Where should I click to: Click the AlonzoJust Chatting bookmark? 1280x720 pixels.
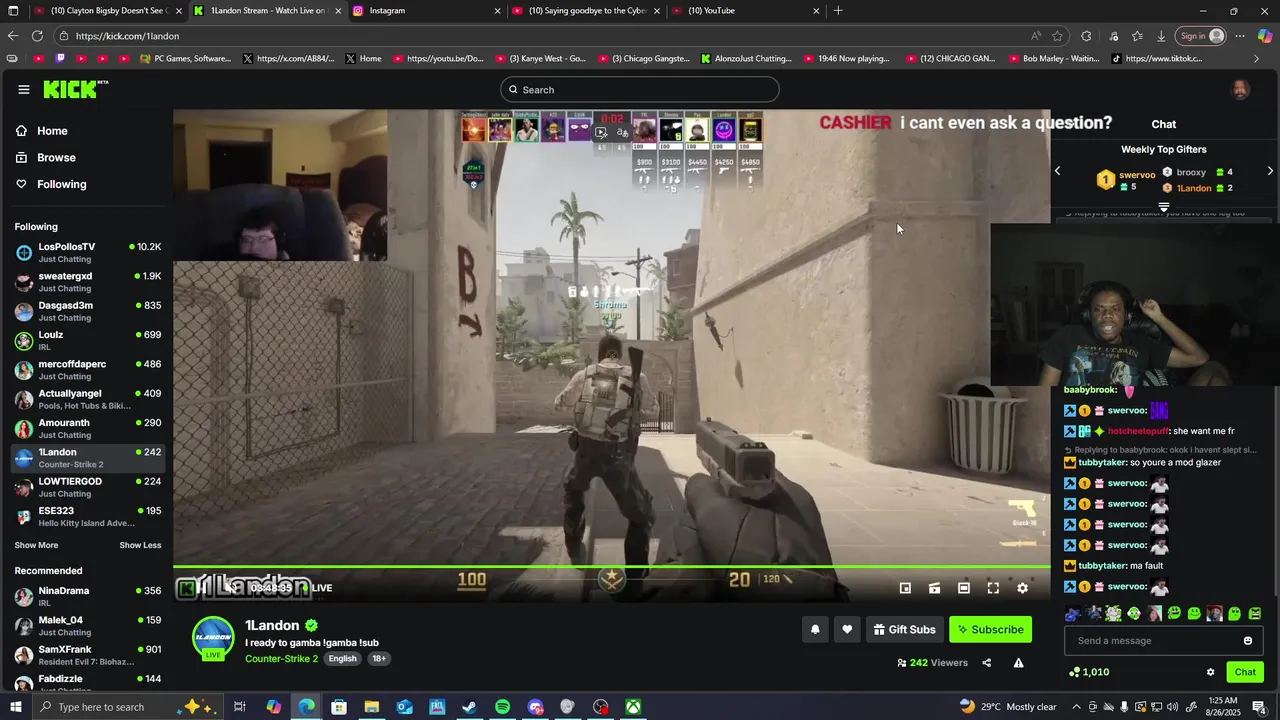[745, 59]
